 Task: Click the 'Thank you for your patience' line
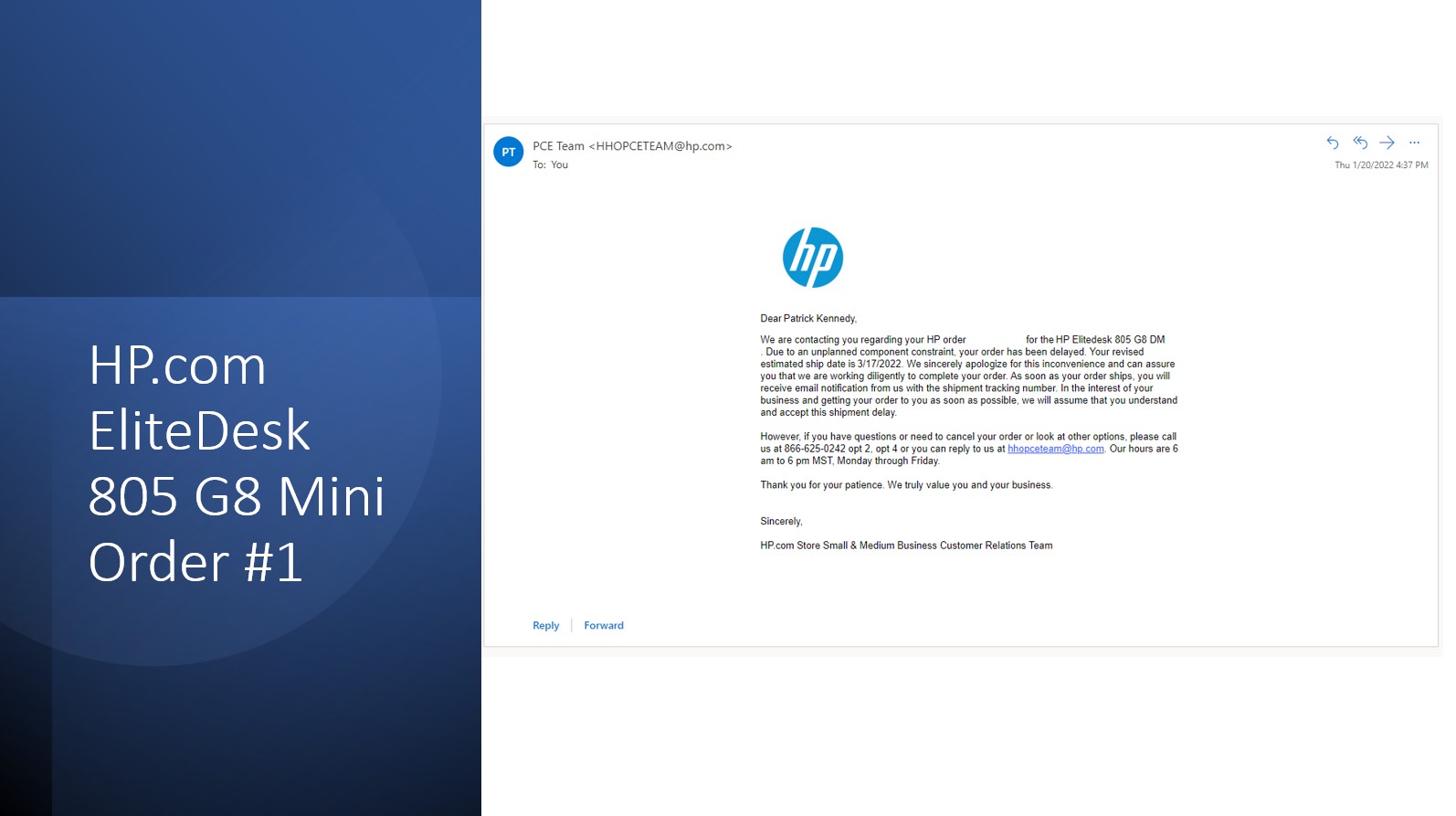(x=906, y=485)
